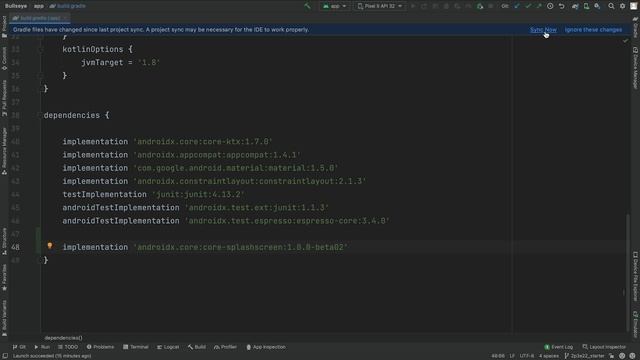Open the Project tool window on left
The height and width of the screenshot is (360, 640).
pos(4,27)
